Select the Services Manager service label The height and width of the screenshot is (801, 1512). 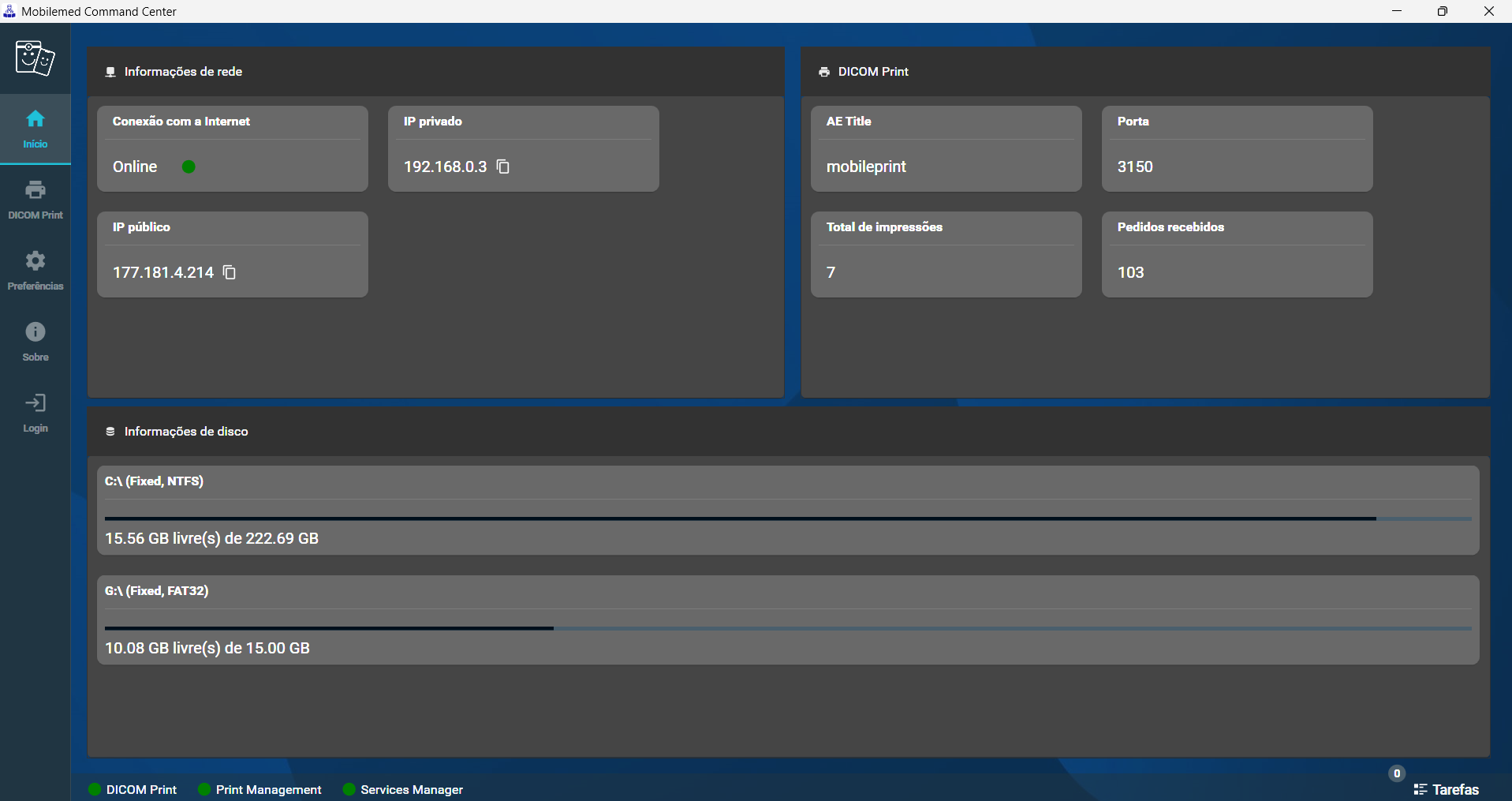(412, 789)
